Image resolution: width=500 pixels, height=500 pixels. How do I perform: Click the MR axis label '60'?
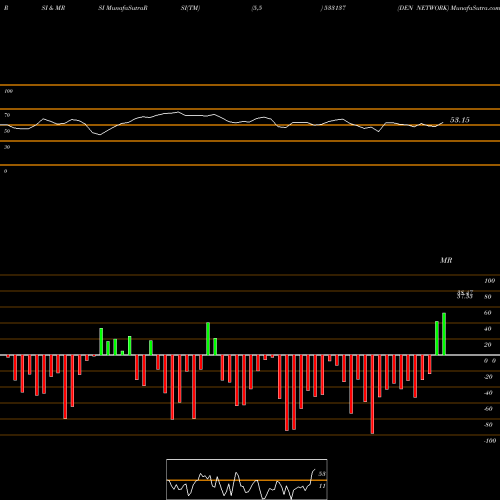(x=487, y=313)
